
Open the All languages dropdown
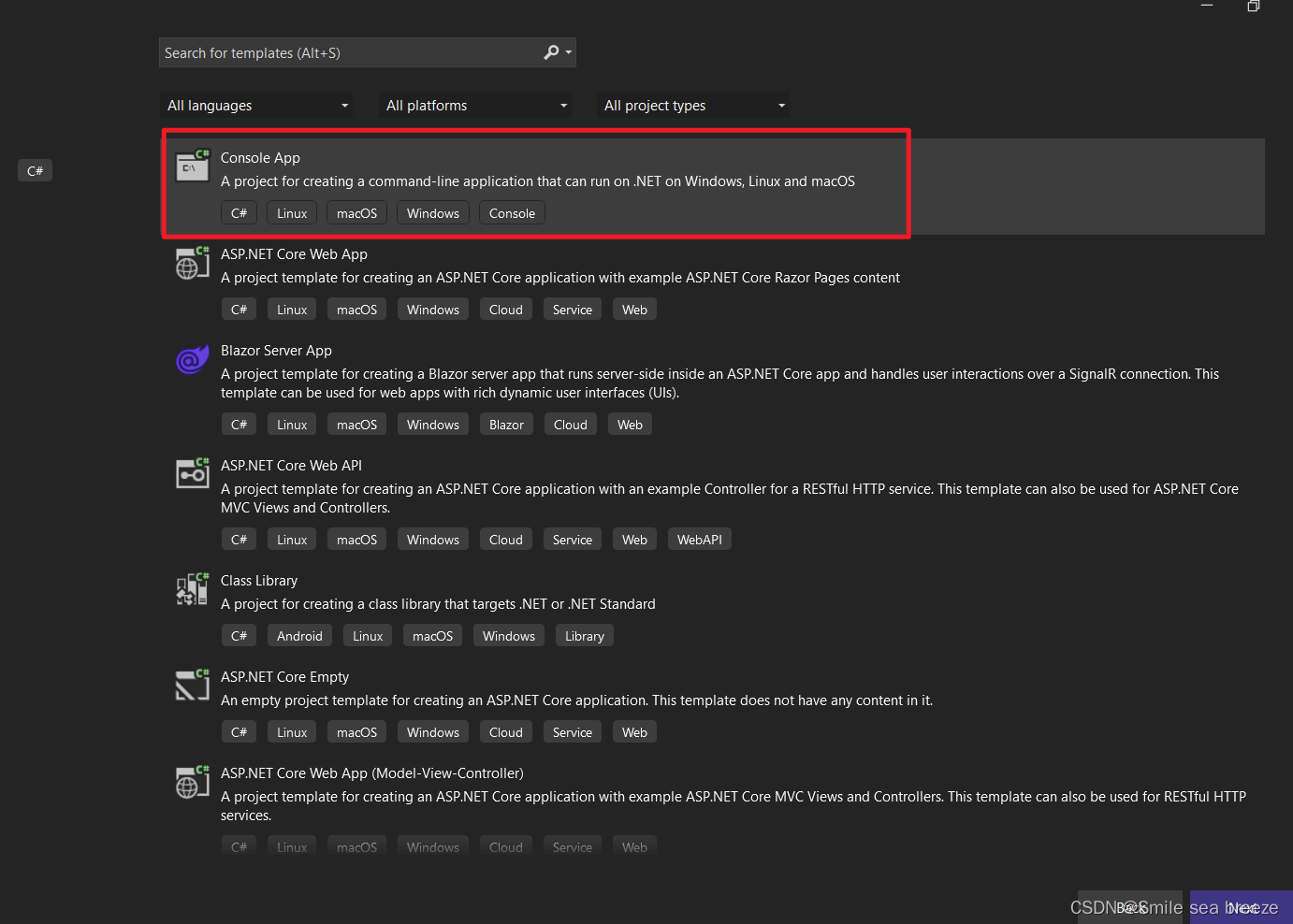pyautogui.click(x=257, y=106)
